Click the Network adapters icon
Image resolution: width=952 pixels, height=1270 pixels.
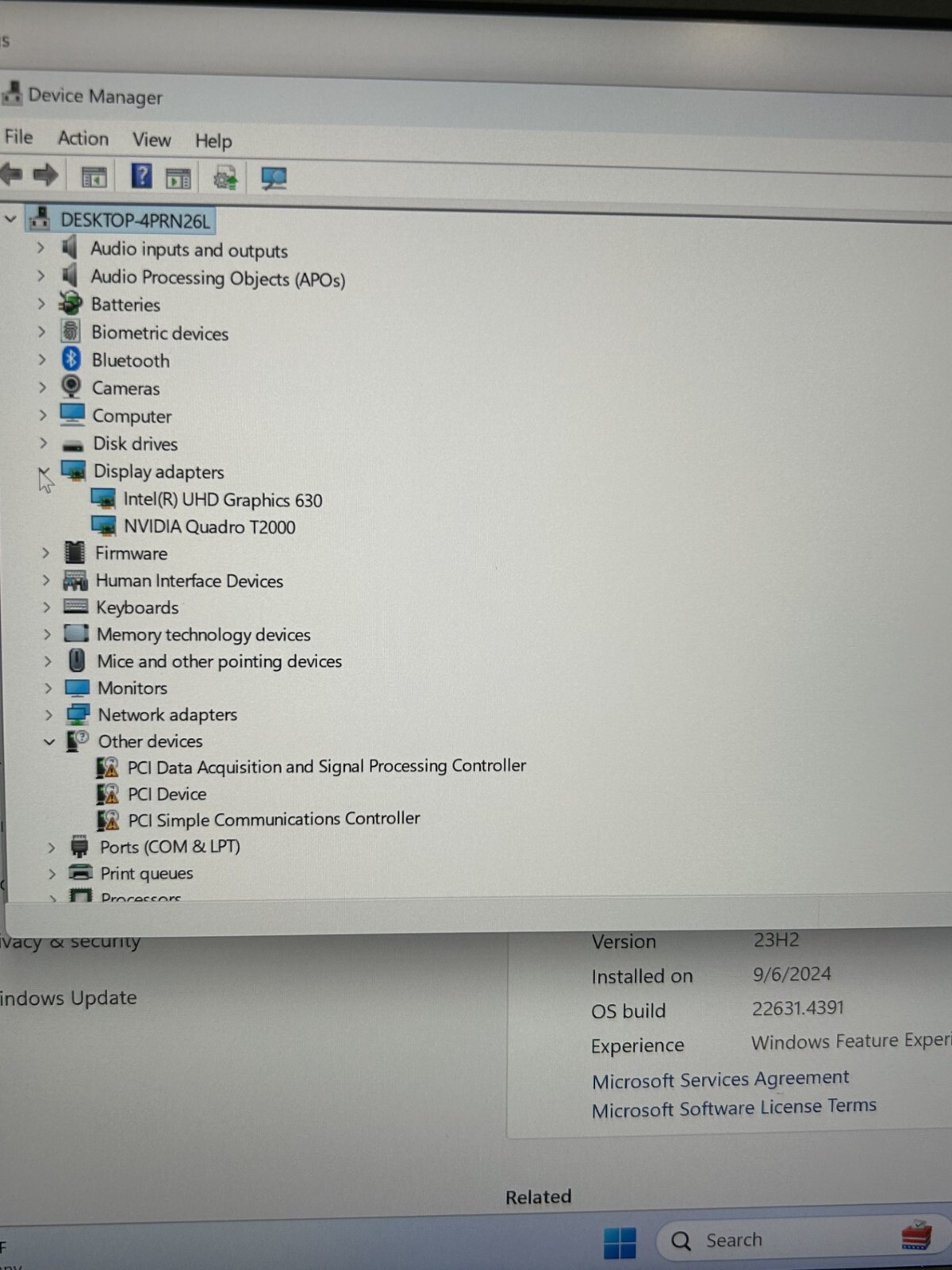pos(78,714)
